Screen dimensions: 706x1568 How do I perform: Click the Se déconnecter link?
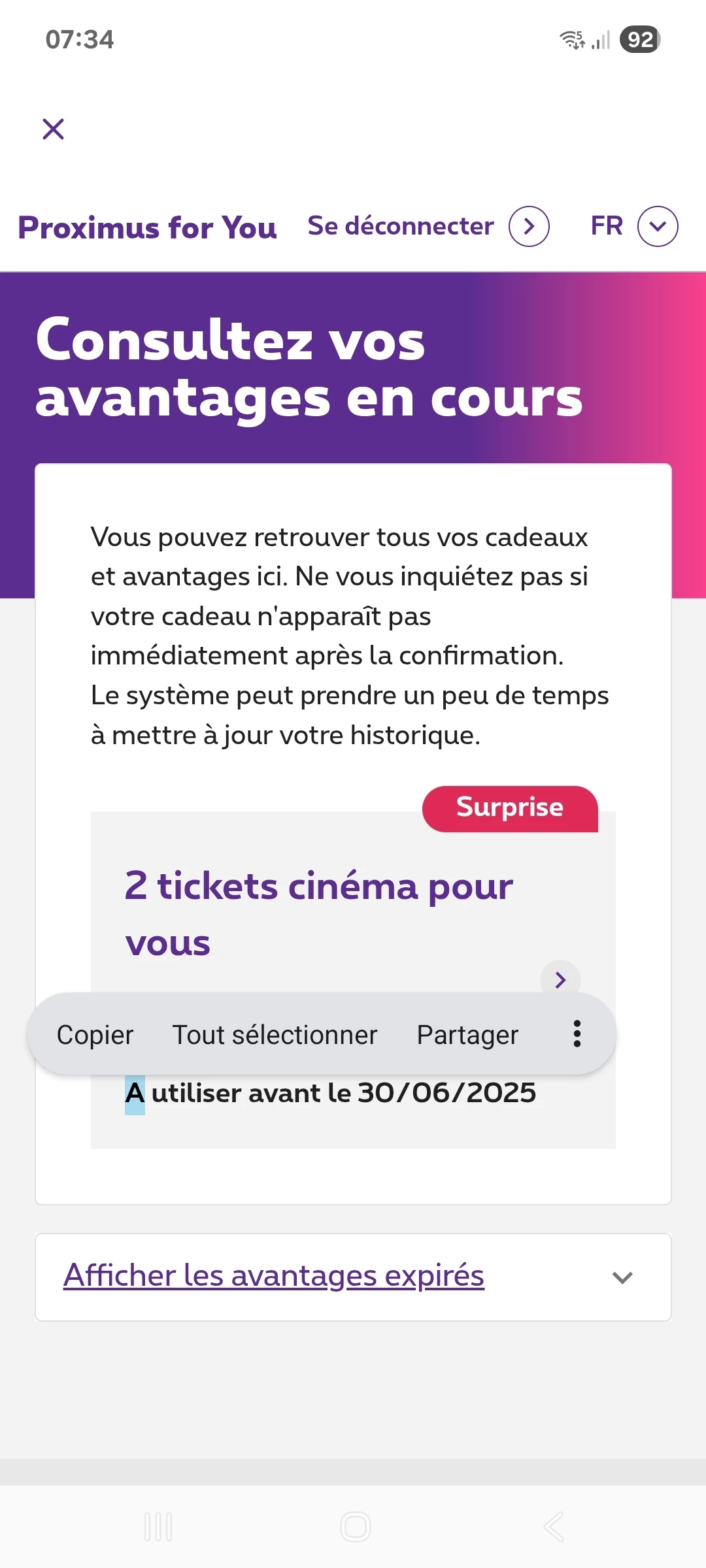(401, 226)
